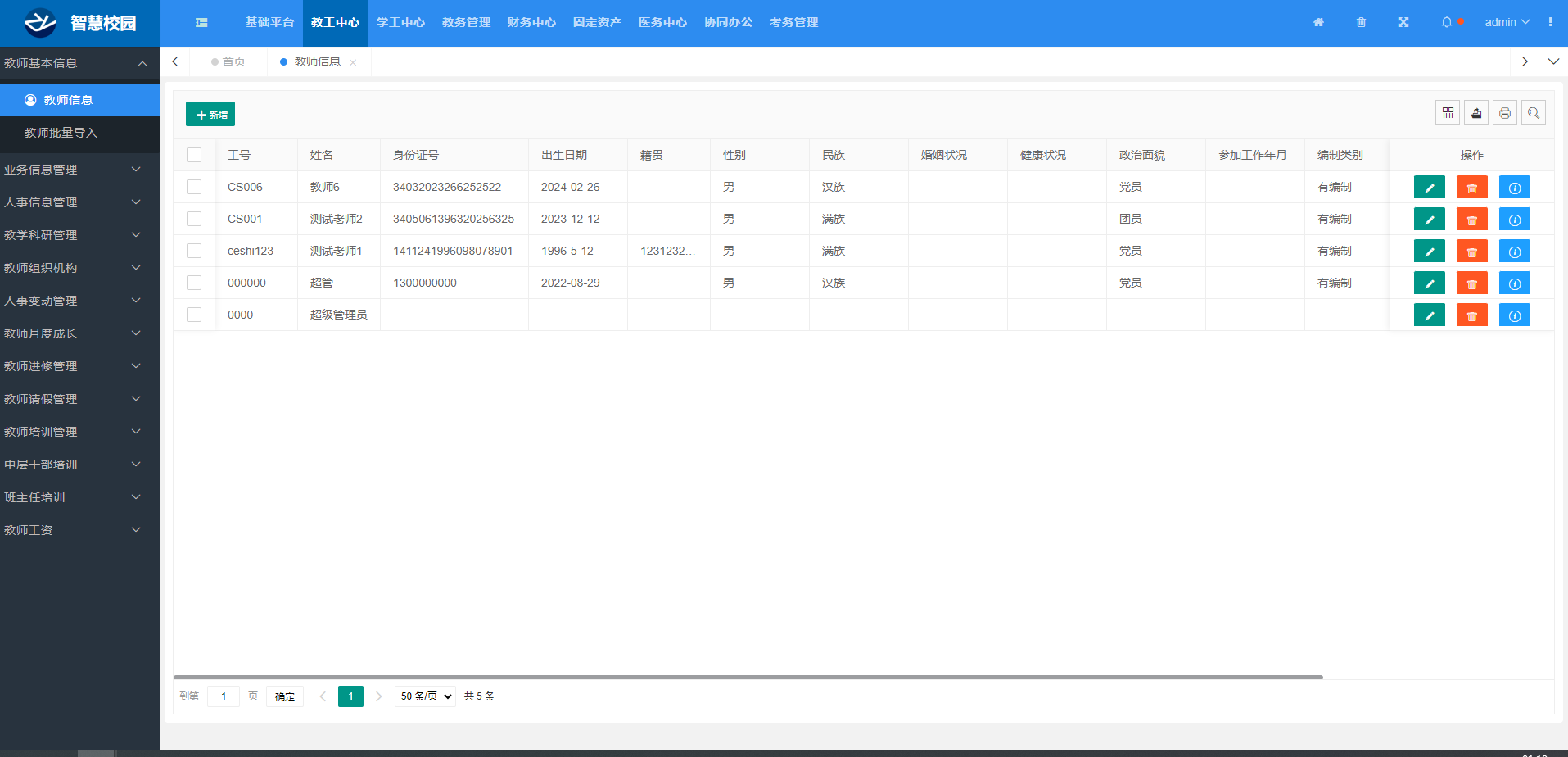Switch to the 首页 tab
The height and width of the screenshot is (757, 1568).
click(x=233, y=61)
